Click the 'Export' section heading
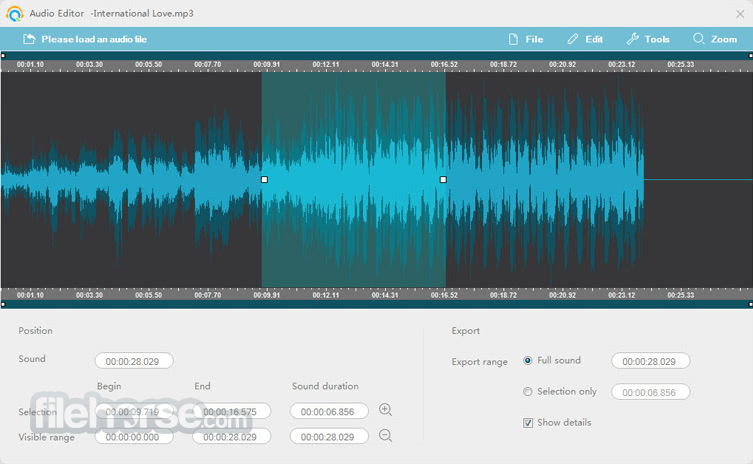The image size is (753, 464). click(465, 330)
